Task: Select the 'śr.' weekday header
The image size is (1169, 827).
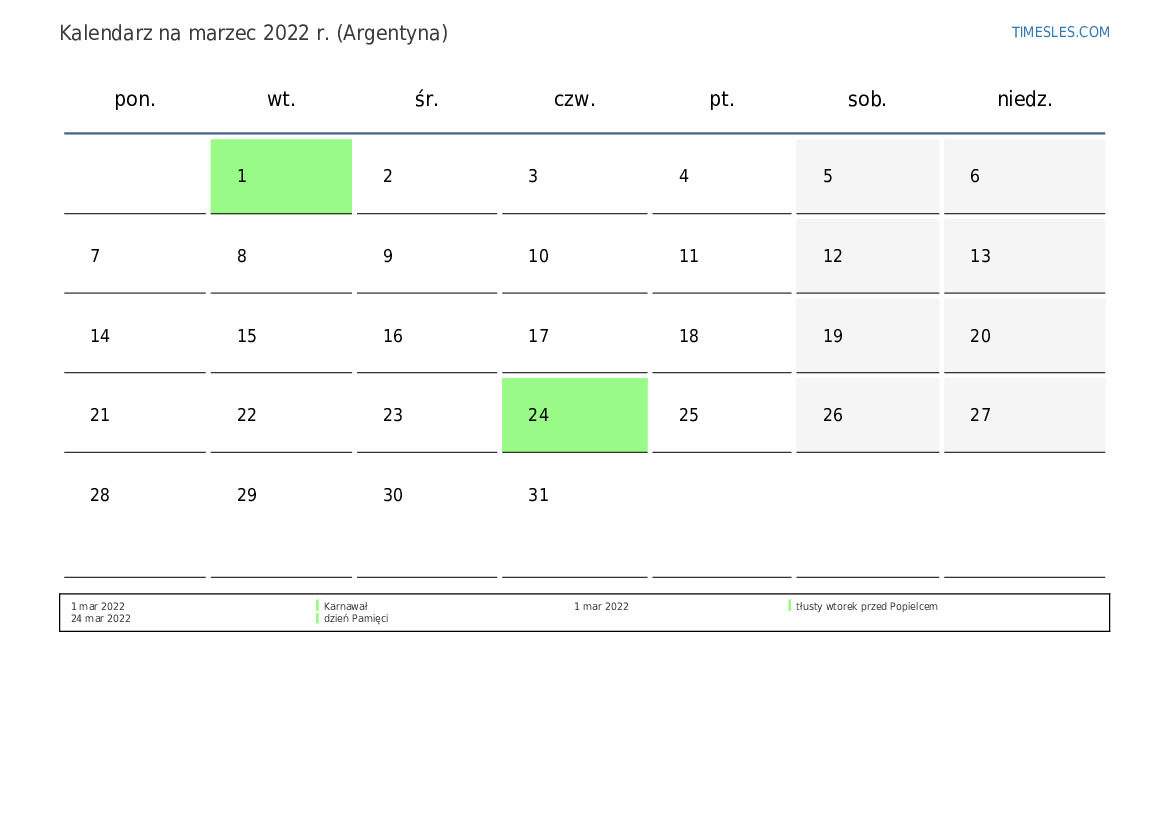Action: tap(426, 99)
